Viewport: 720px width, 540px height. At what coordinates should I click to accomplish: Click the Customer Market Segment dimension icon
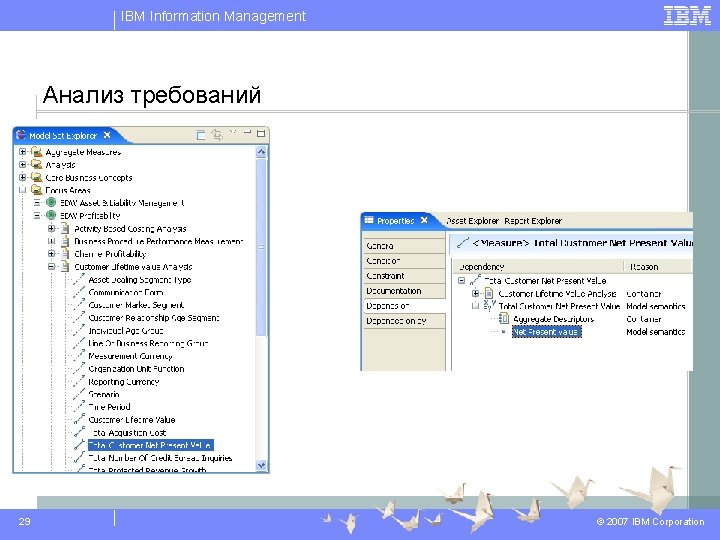(x=79, y=304)
